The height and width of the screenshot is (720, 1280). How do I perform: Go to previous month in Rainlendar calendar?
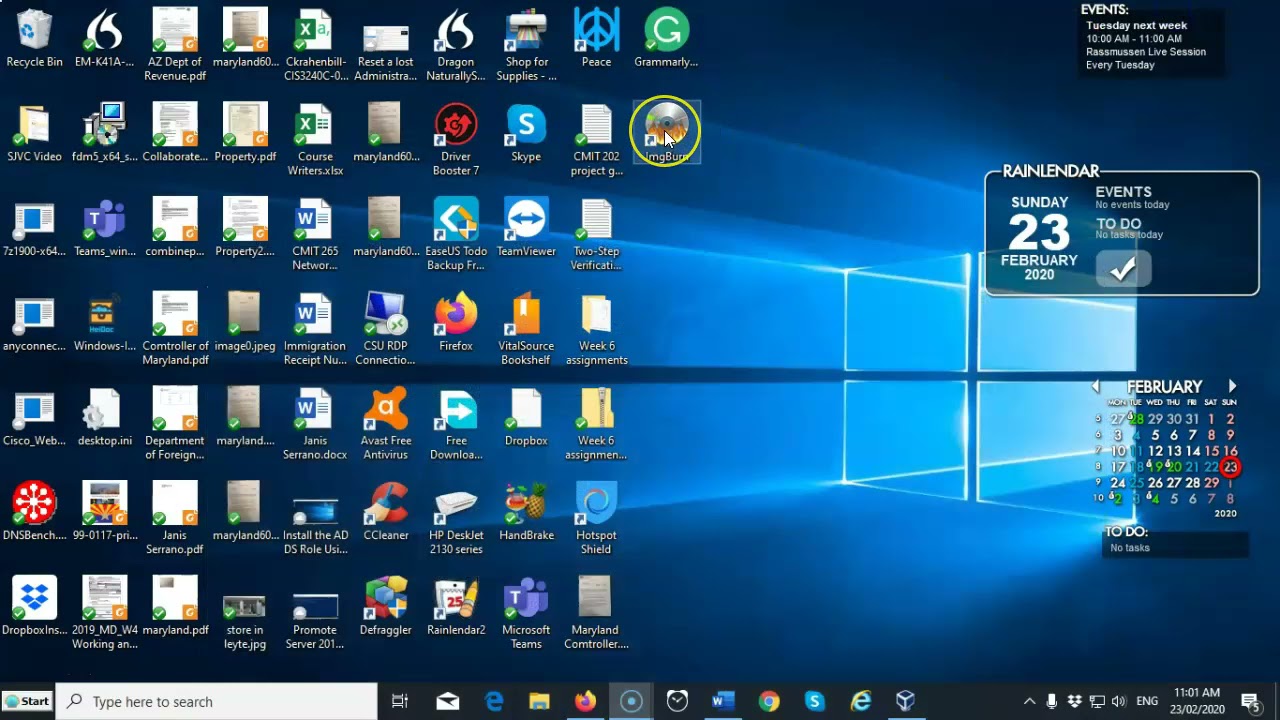(1096, 386)
